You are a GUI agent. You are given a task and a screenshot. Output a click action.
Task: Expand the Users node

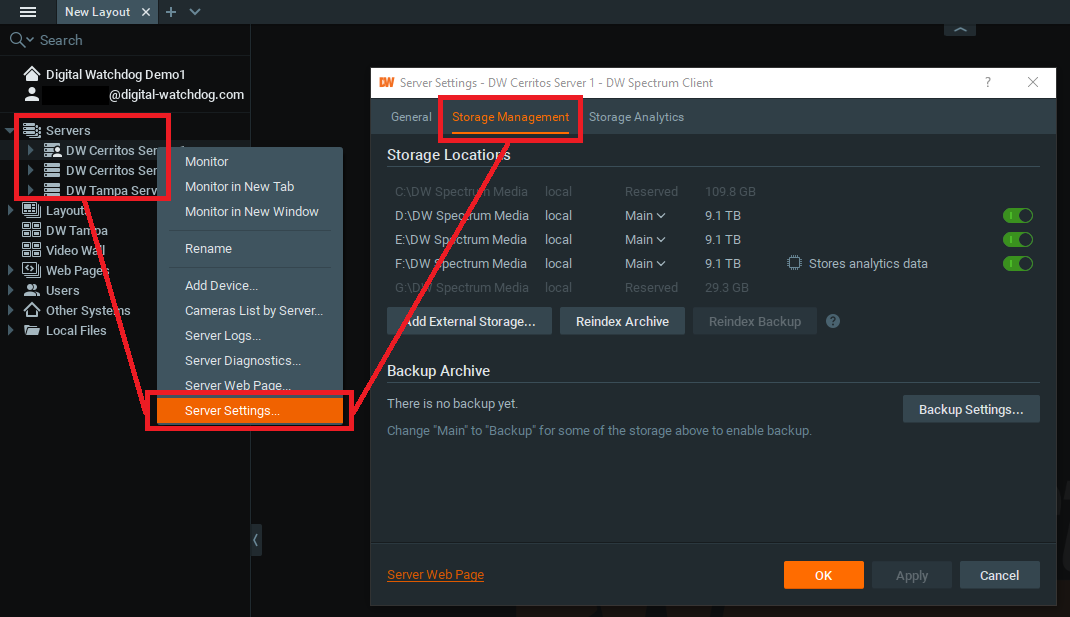coord(10,290)
